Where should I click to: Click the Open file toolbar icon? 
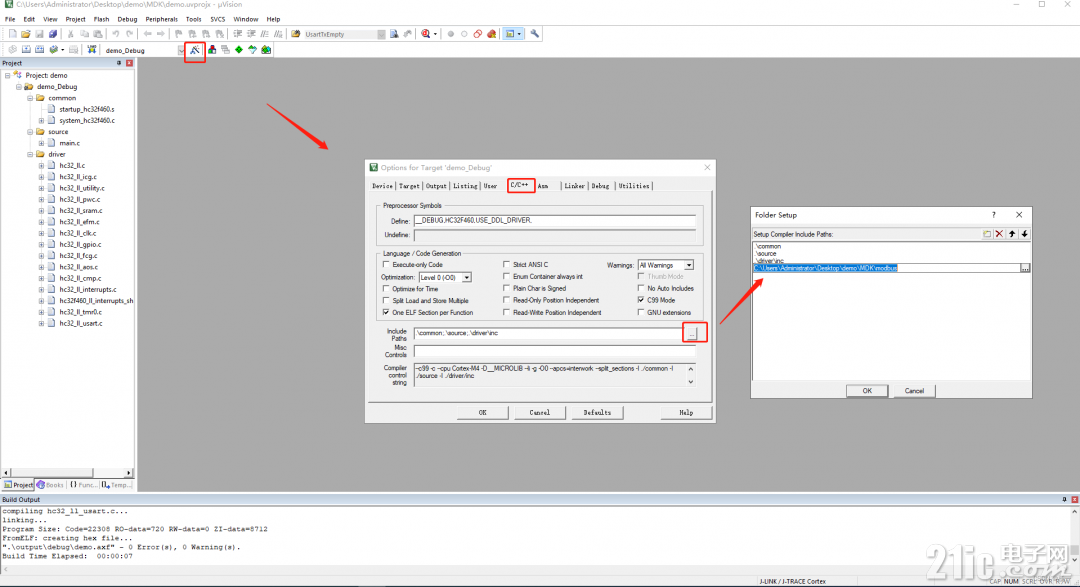click(25, 34)
